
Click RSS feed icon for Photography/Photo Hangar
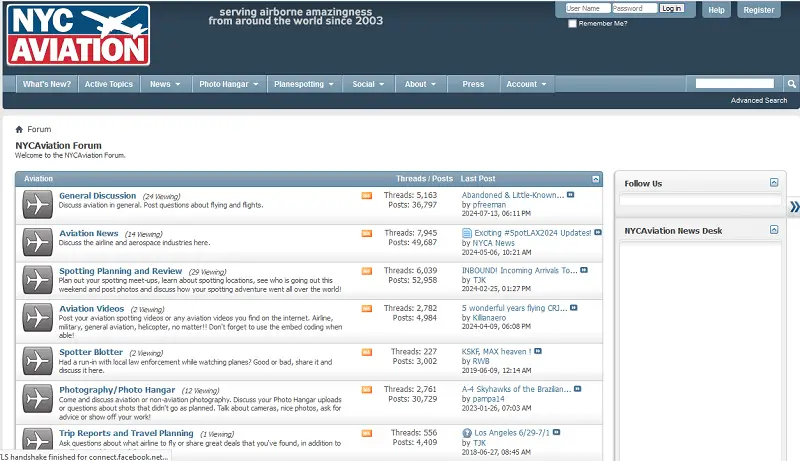coord(367,390)
